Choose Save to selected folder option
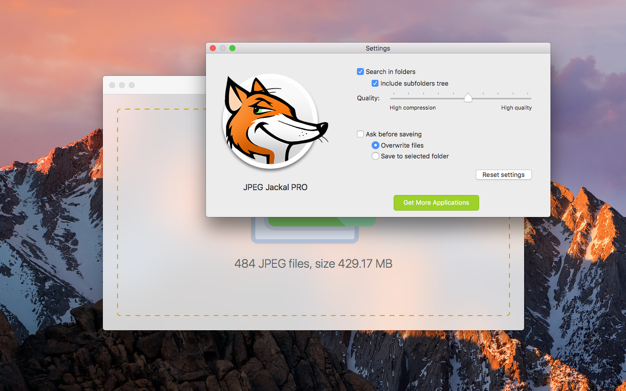The image size is (626, 391). coord(375,156)
